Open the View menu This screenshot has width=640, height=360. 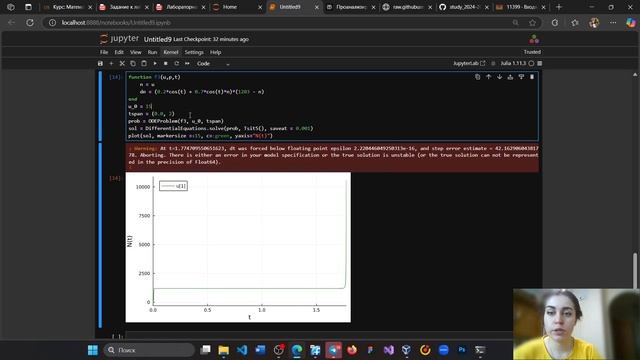tap(136, 52)
